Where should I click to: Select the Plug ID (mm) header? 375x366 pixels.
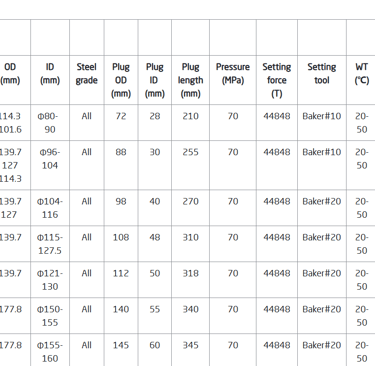(x=155, y=80)
